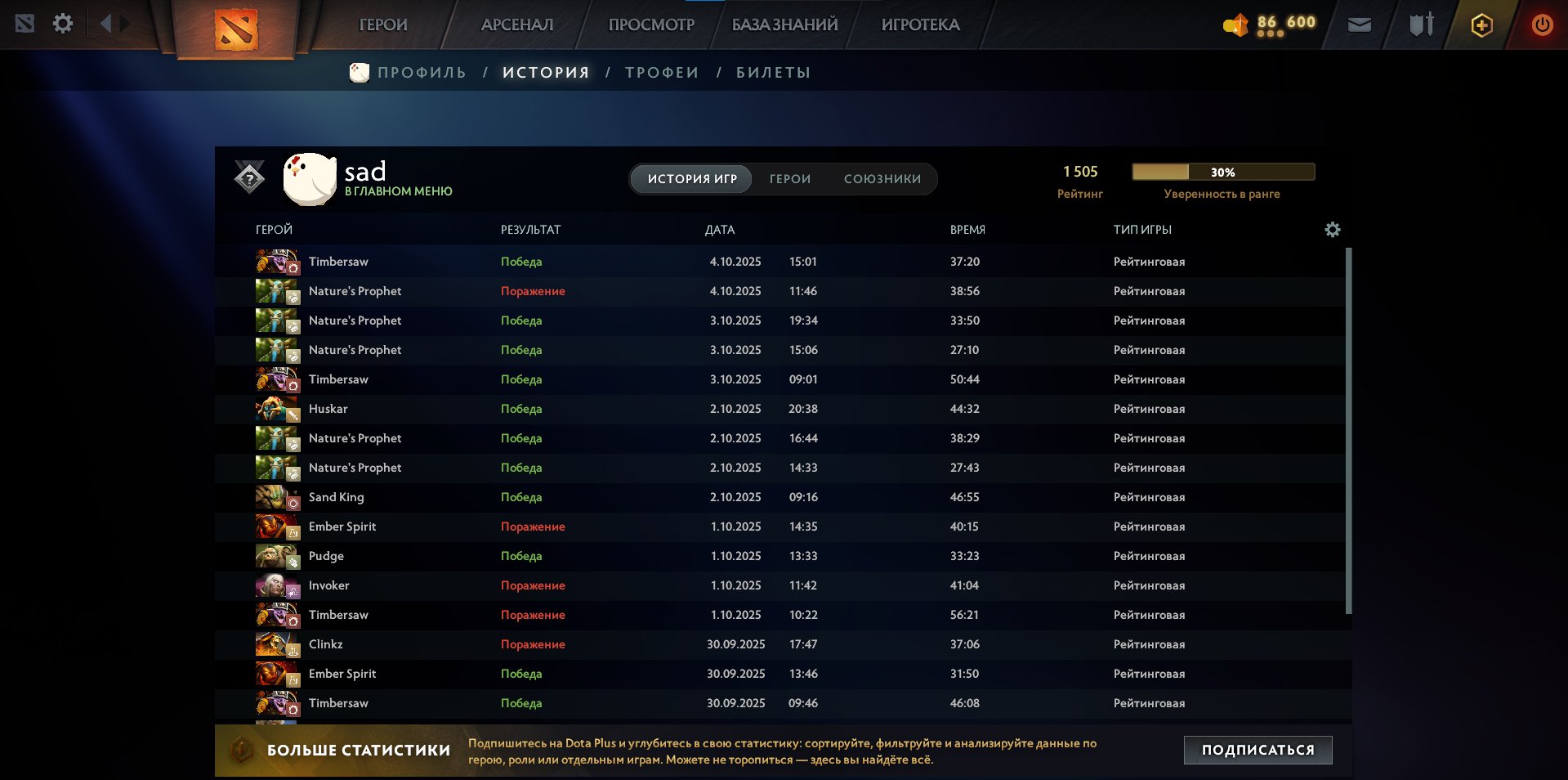Open the База знаний menu item
Screen dimensions: 1568x780
[x=784, y=25]
